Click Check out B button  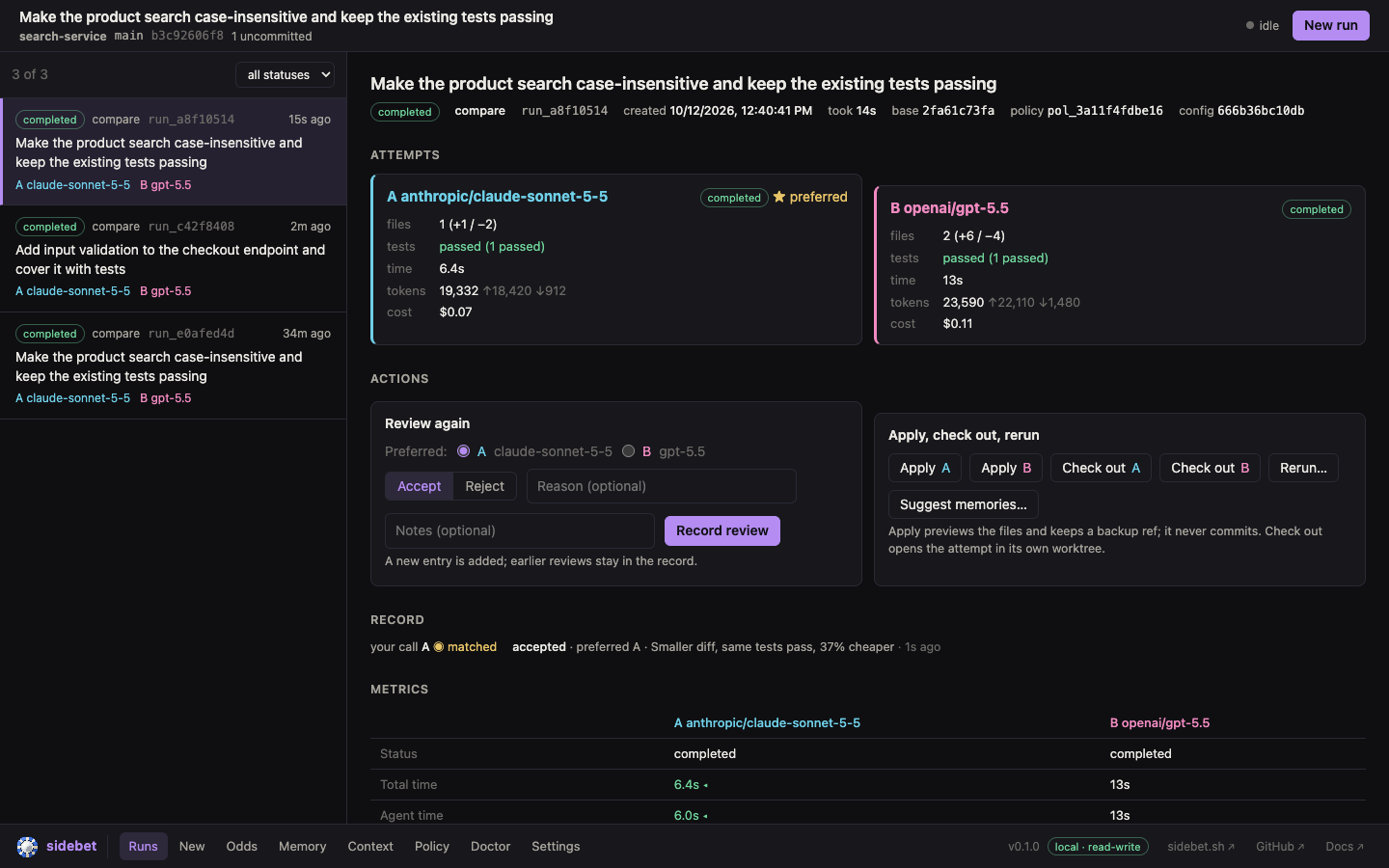tap(1210, 468)
